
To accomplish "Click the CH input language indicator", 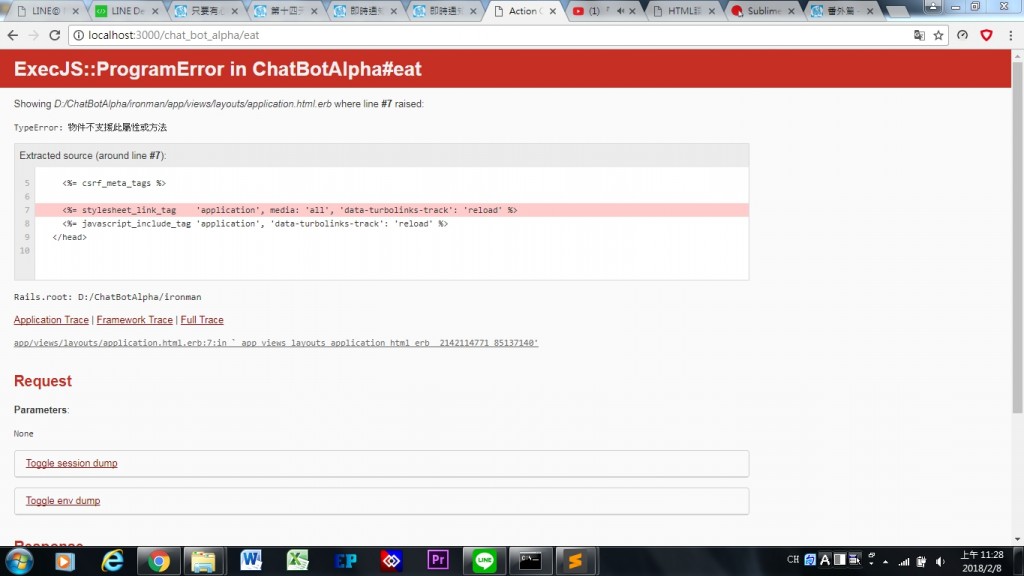I will tap(792, 560).
